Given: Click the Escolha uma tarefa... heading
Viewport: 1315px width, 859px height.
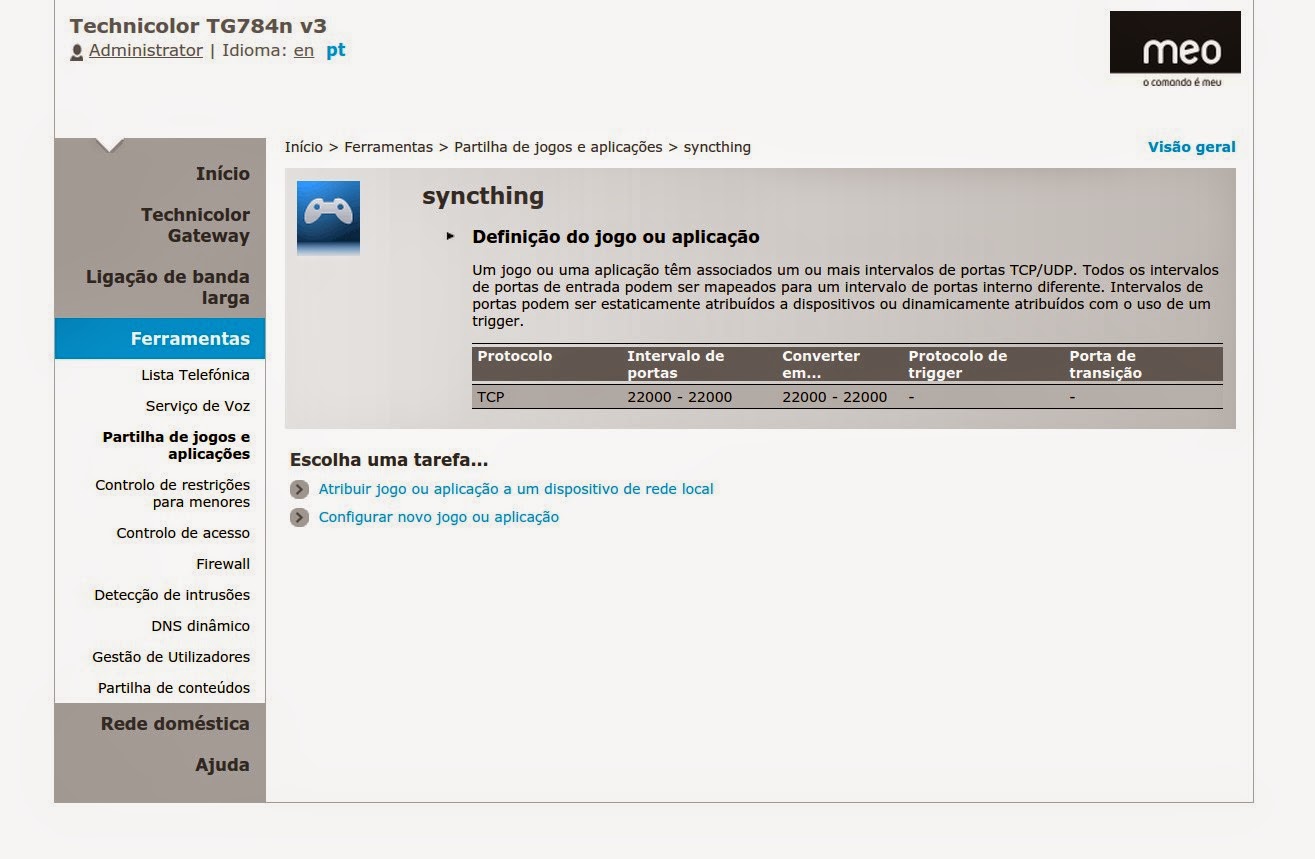Looking at the screenshot, I should tap(389, 460).
